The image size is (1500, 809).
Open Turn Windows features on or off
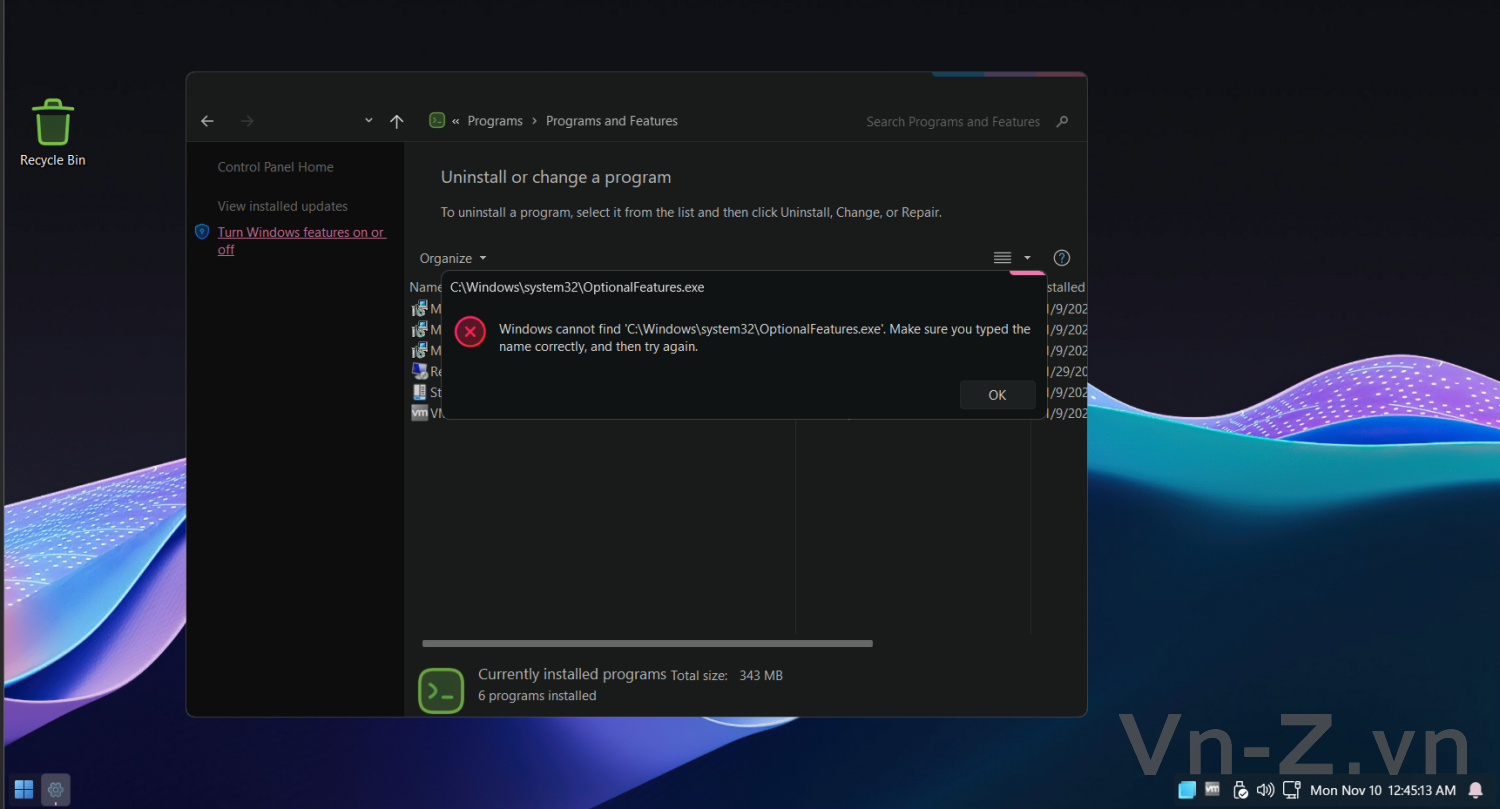[x=300, y=233]
